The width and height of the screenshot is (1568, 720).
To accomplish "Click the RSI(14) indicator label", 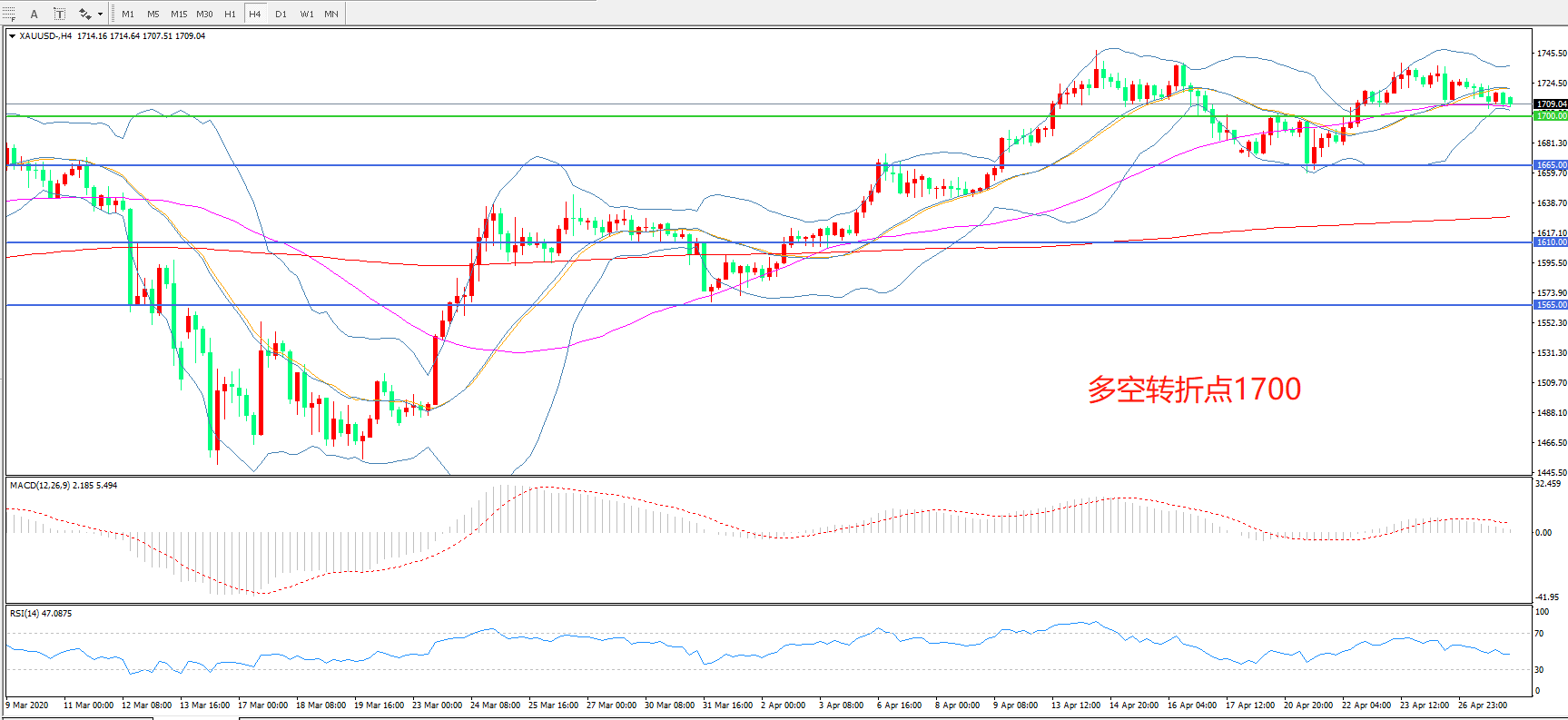I will [x=40, y=614].
